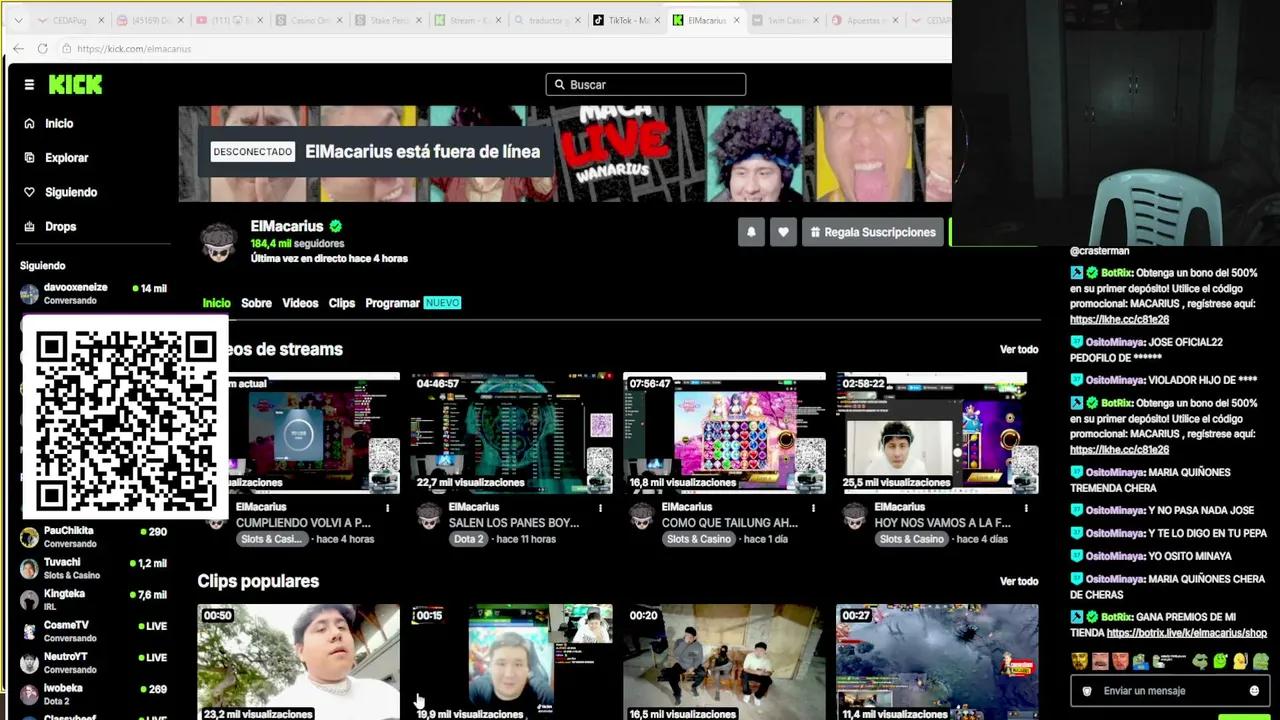The image size is (1280, 720).
Task: Play the 00:50 popular clip
Action: [x=298, y=662]
